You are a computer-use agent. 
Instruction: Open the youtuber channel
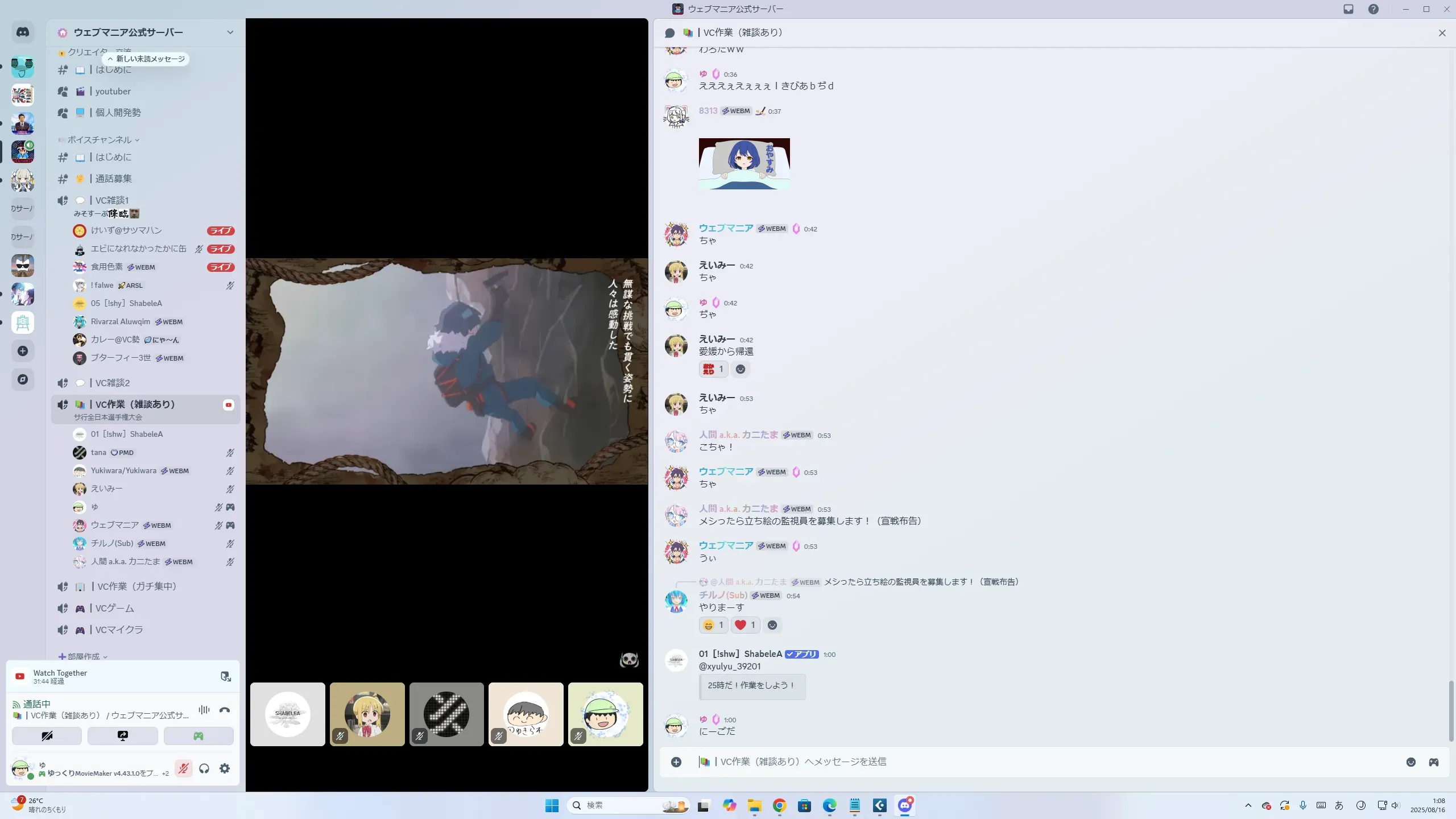click(113, 91)
